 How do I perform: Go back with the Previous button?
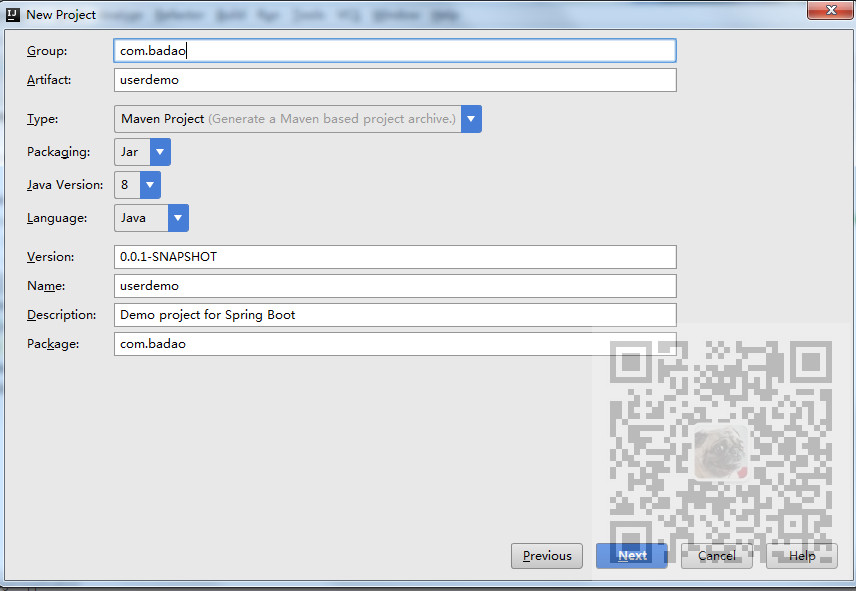[546, 556]
